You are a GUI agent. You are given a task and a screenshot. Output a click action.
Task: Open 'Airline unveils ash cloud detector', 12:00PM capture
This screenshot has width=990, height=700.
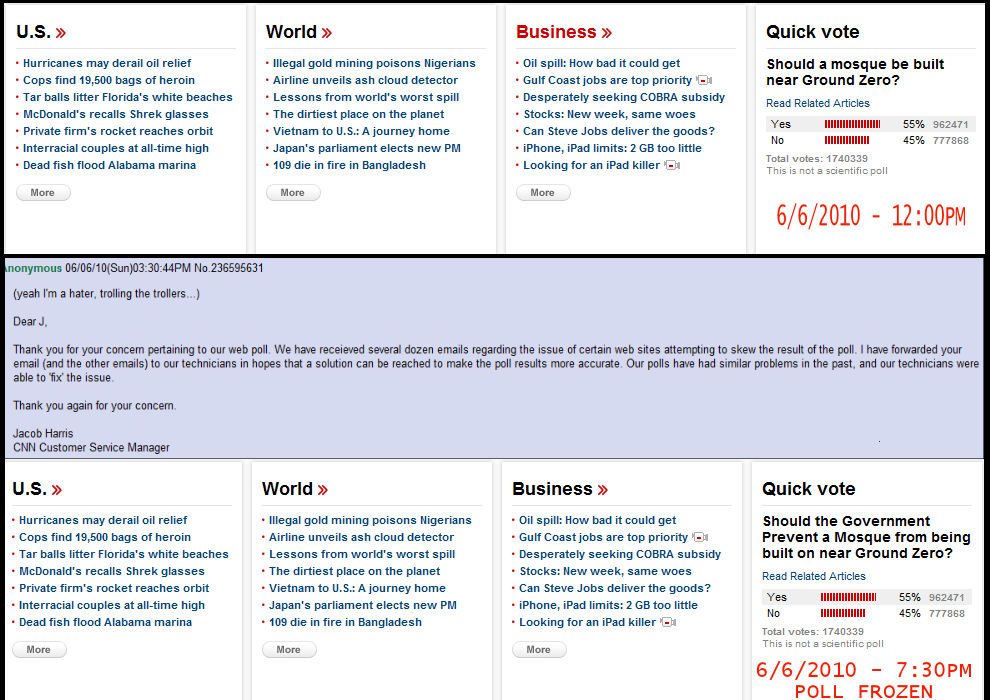pos(365,80)
